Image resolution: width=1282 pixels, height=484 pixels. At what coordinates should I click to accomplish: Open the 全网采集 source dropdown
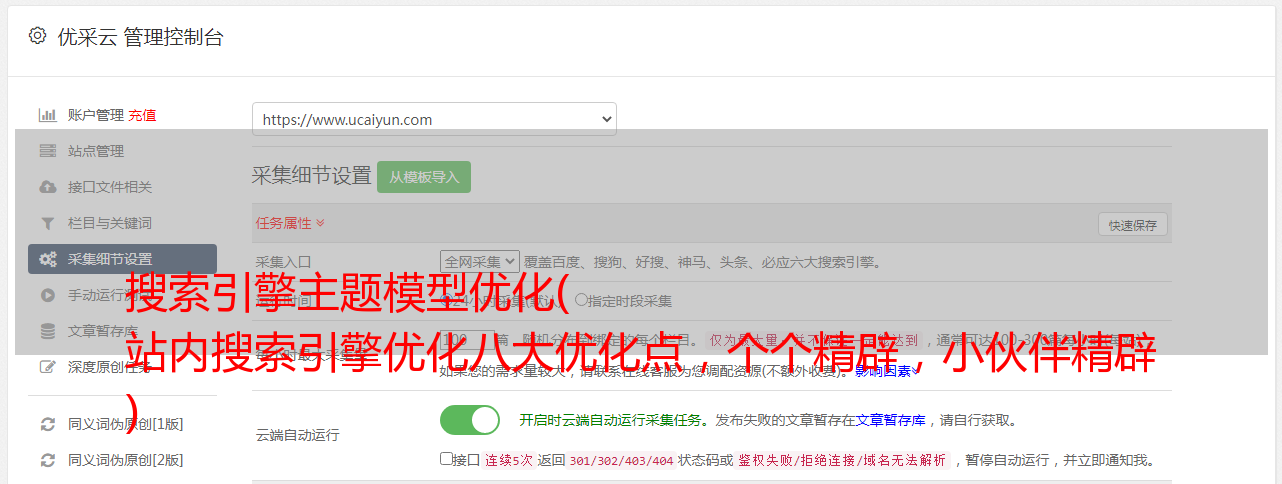click(x=480, y=261)
